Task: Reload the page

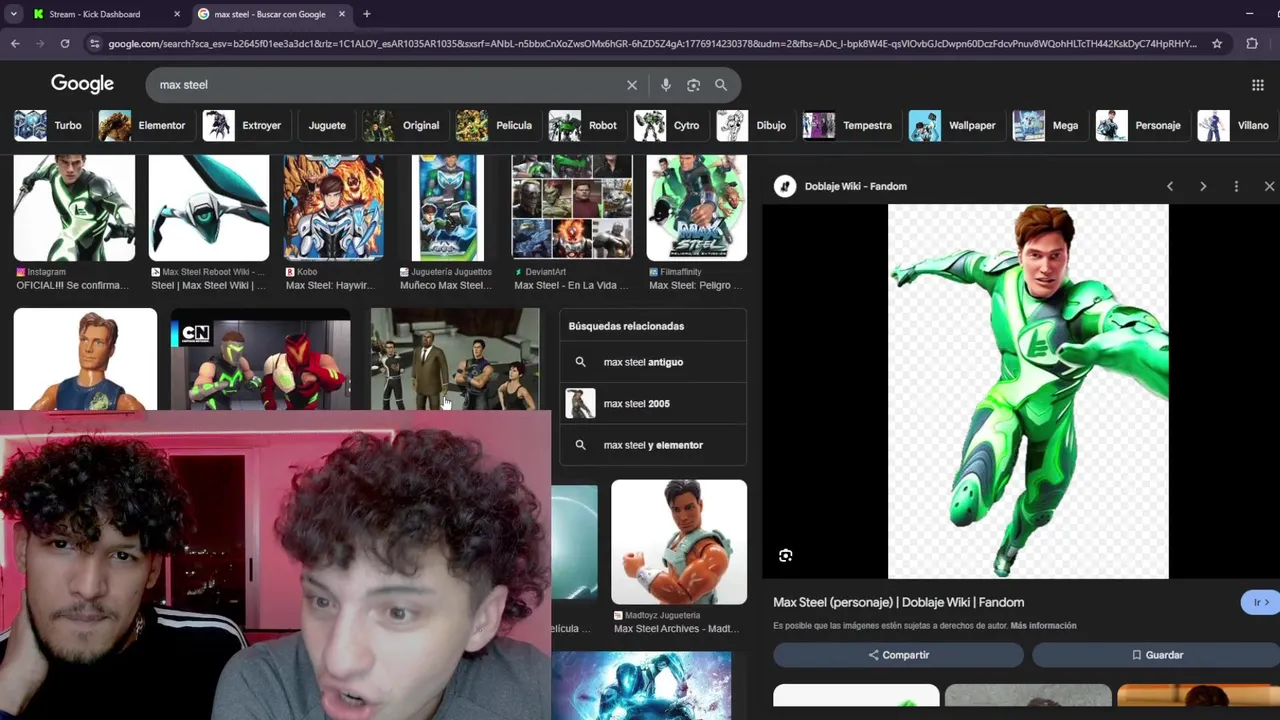Action: click(x=65, y=43)
